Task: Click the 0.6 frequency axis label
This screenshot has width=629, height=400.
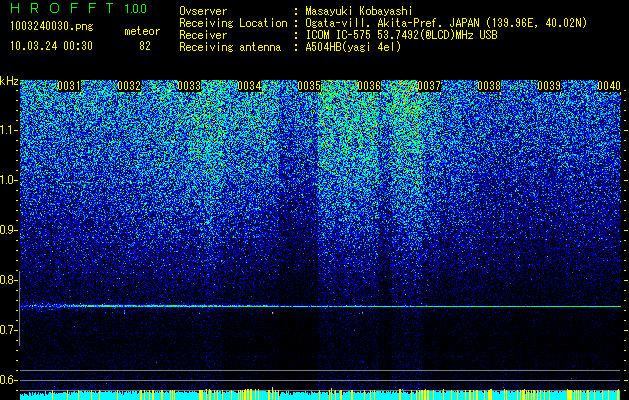Action: coord(9,380)
